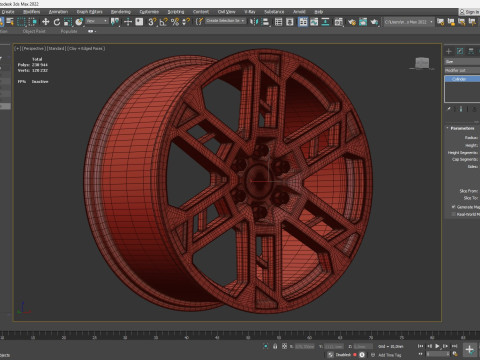The width and height of the screenshot is (480, 360).
Task: Open the Curve Editor icon
Action: (x=314, y=22)
